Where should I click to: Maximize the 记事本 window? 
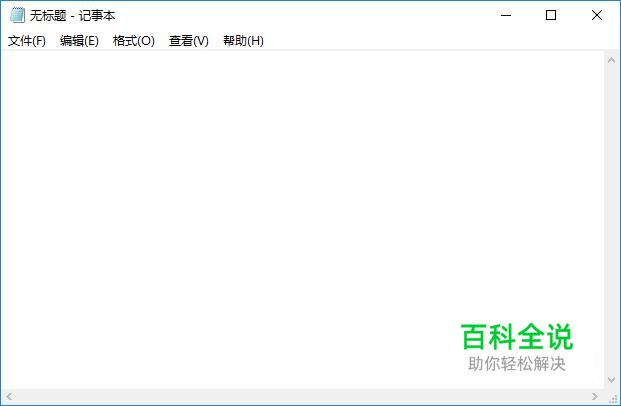[x=551, y=15]
